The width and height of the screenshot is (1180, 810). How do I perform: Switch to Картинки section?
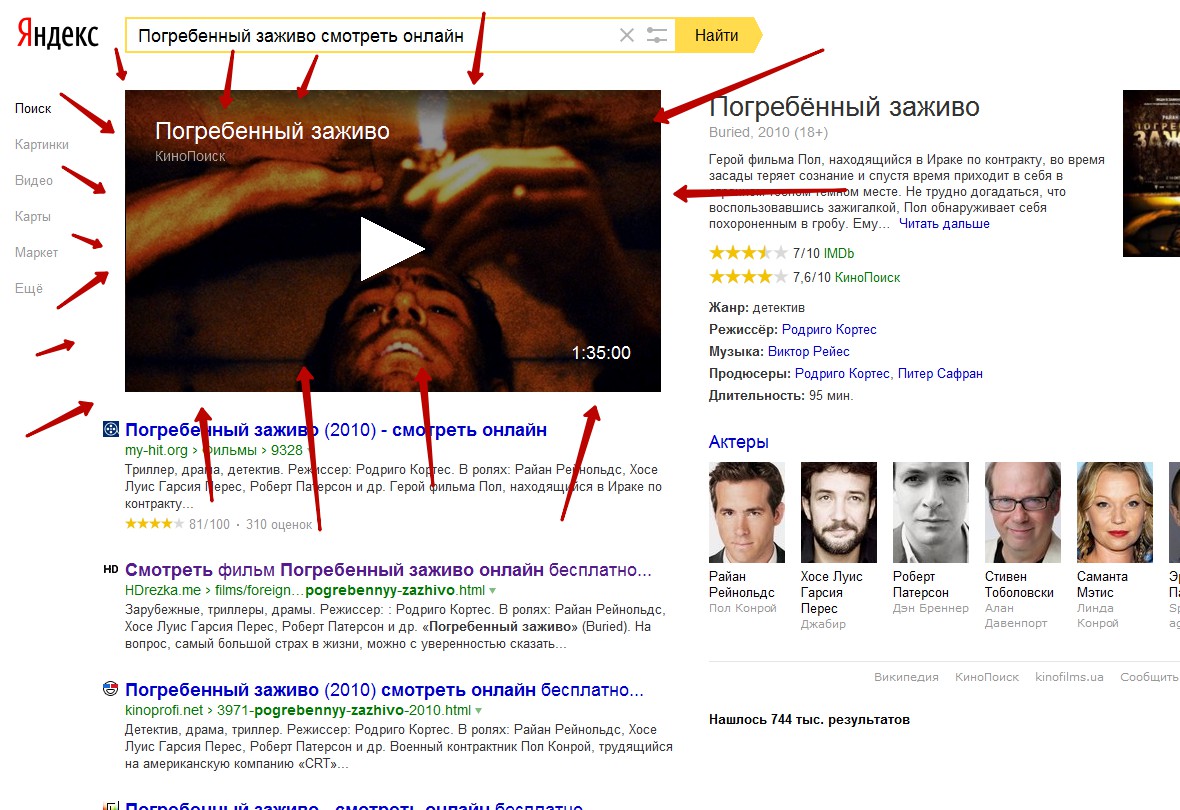[41, 145]
